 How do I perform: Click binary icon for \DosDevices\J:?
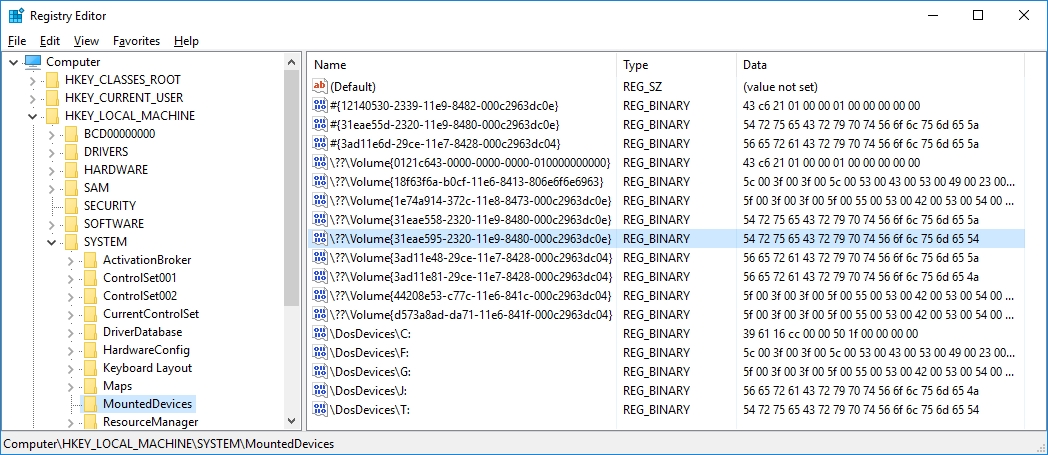(320, 391)
